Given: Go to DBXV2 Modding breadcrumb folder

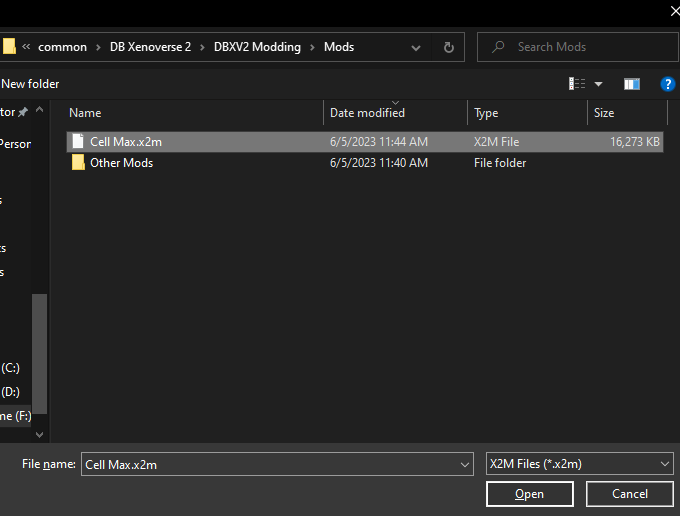Looking at the screenshot, I should tap(257, 47).
